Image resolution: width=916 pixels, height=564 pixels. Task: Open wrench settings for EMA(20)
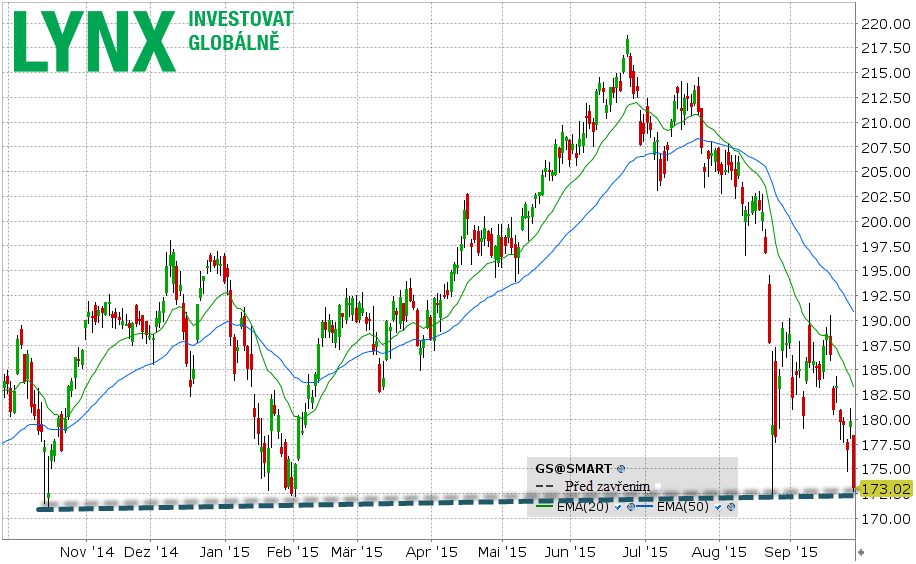[631, 507]
